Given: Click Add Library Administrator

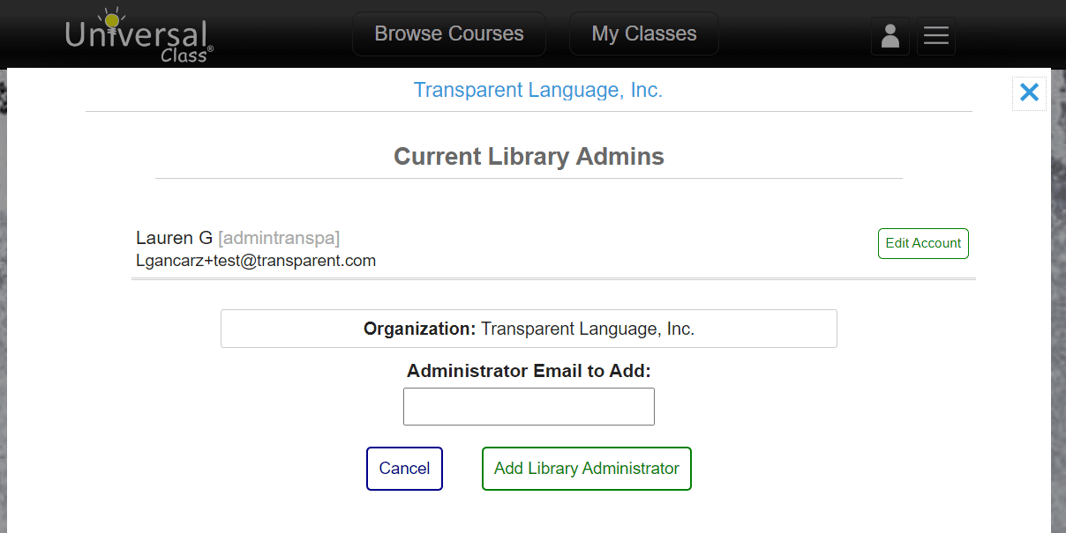Looking at the screenshot, I should click(586, 468).
